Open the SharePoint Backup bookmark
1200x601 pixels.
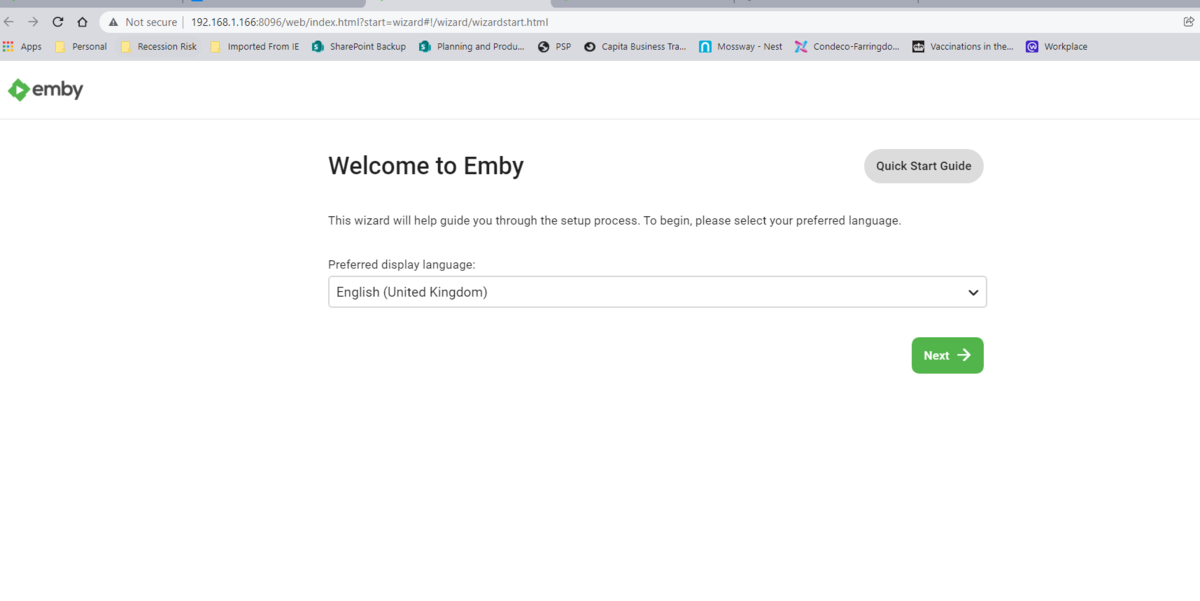[x=359, y=47]
